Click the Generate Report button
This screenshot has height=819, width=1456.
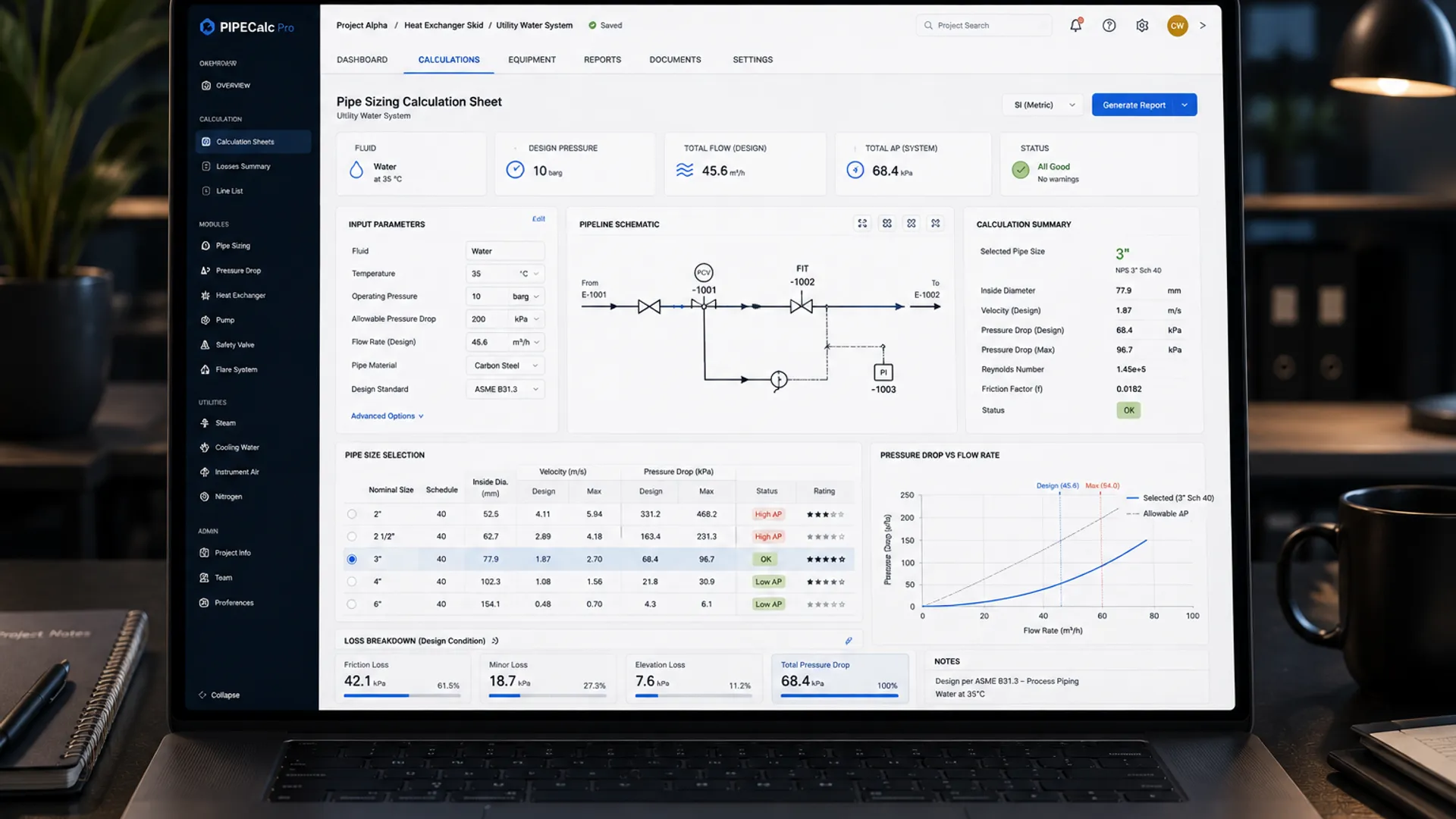pyautogui.click(x=1133, y=105)
